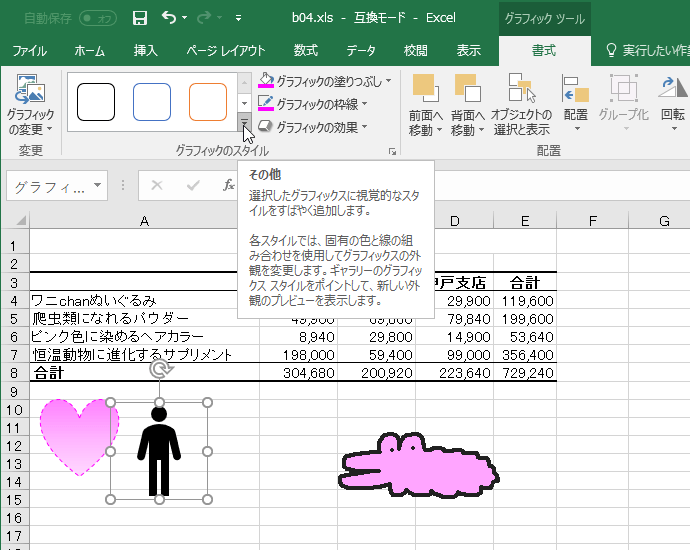690x550 pixels.
Task: Click Send Backward (背面へ移動) icon
Action: coord(467,90)
